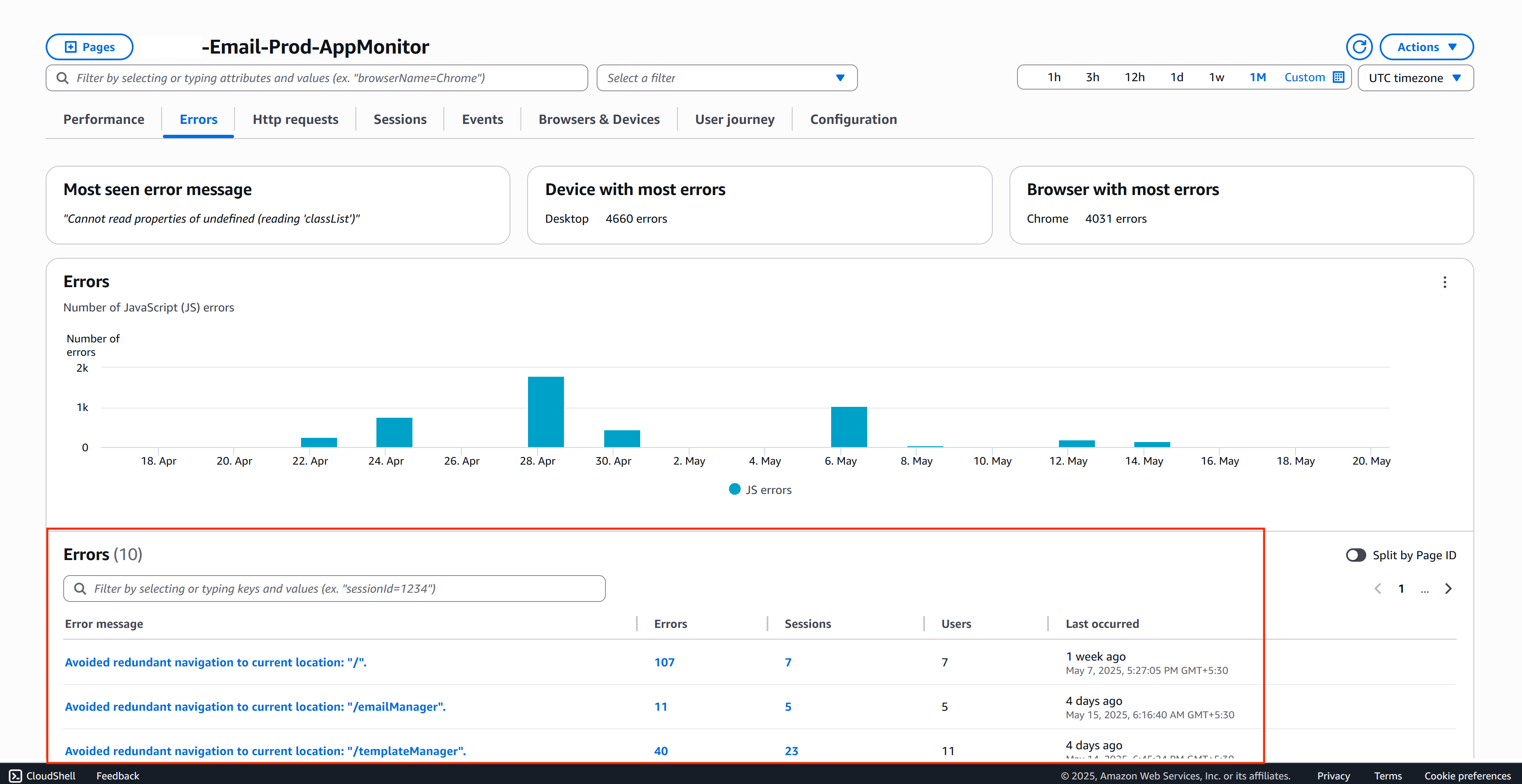Click the refresh icon near Actions
Viewport: 1522px width, 784px height.
pyautogui.click(x=1360, y=47)
